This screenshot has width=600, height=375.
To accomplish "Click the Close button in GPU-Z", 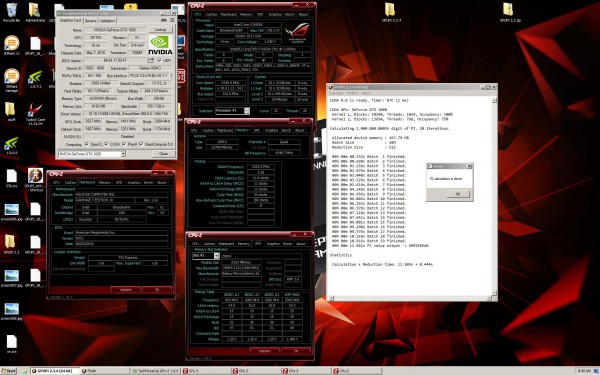I will pos(163,154).
